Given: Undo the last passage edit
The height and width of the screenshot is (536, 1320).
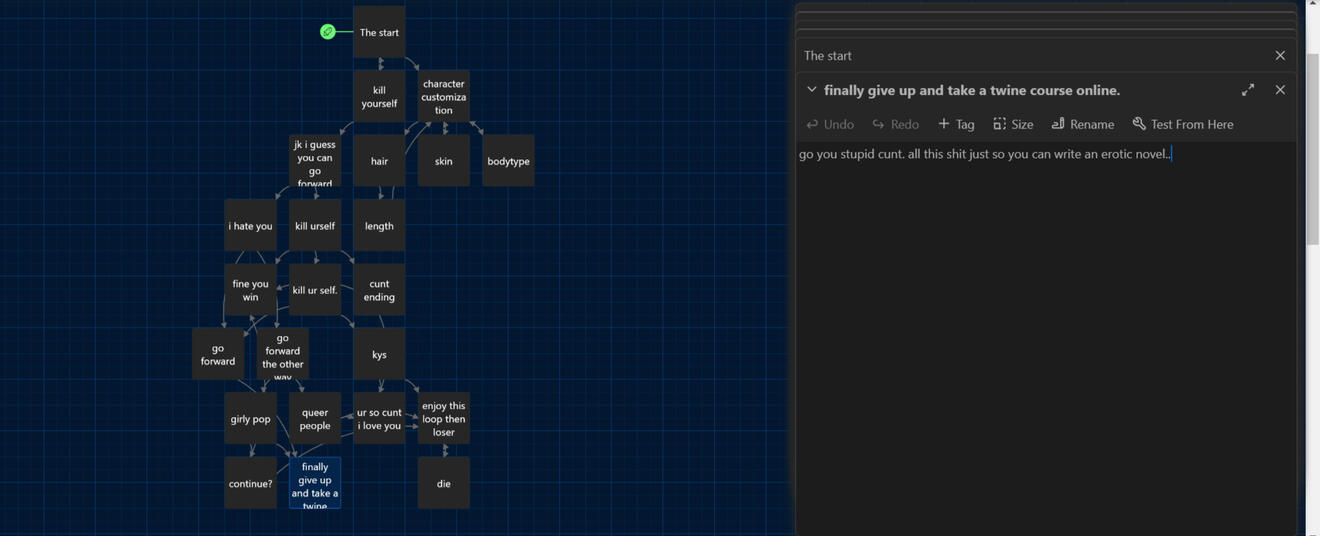Looking at the screenshot, I should click(830, 124).
